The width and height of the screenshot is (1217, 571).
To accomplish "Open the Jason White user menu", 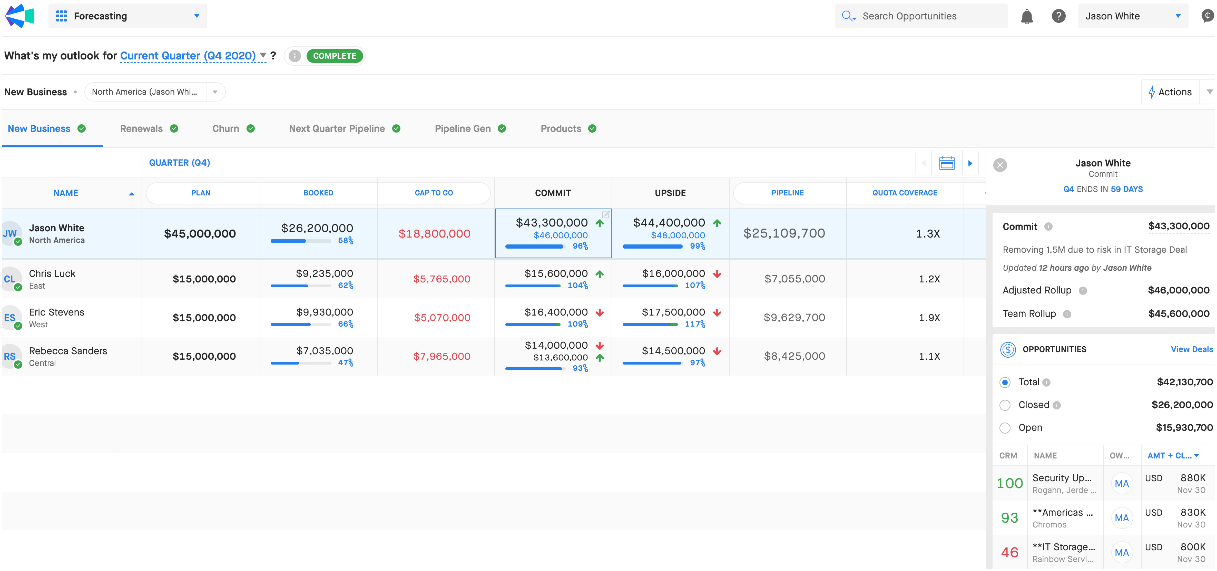I will (1133, 16).
